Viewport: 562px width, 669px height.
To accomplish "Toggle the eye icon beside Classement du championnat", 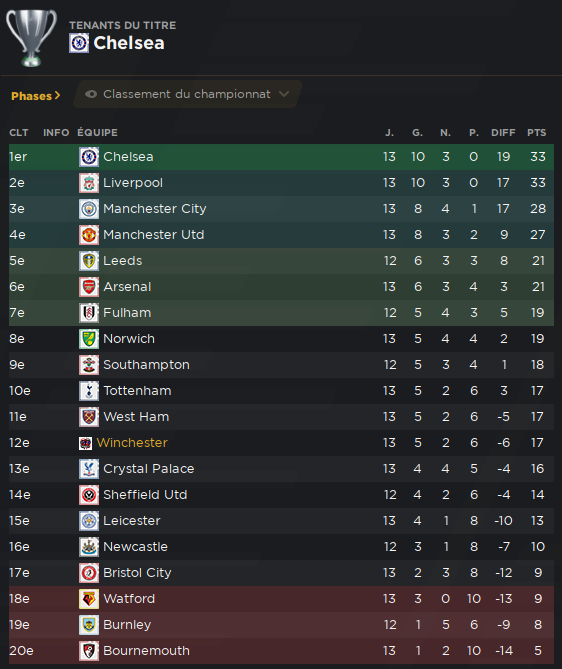I will tap(91, 94).
